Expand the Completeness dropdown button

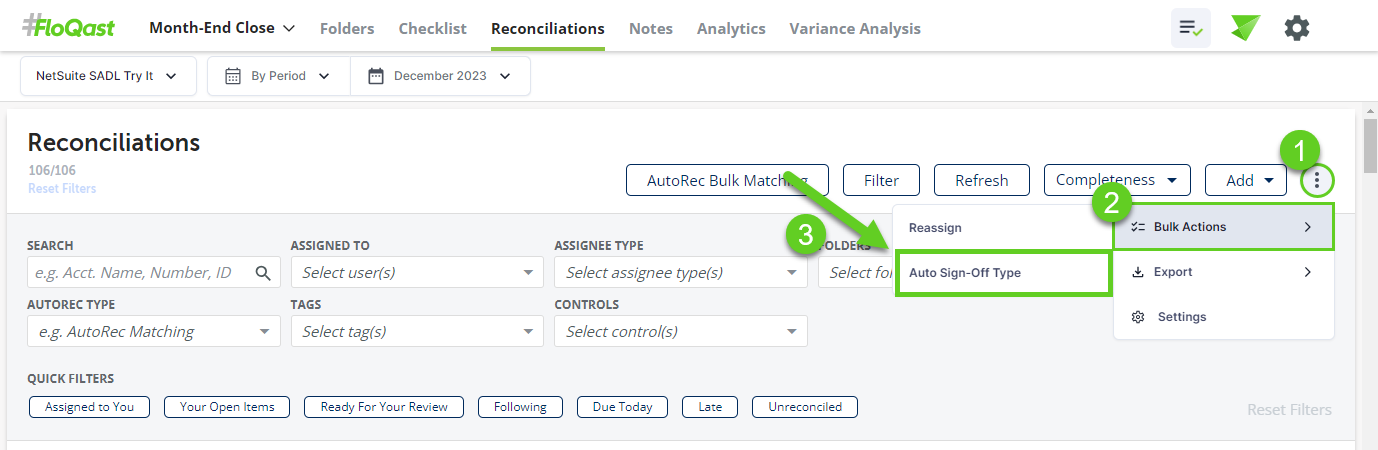(1117, 181)
